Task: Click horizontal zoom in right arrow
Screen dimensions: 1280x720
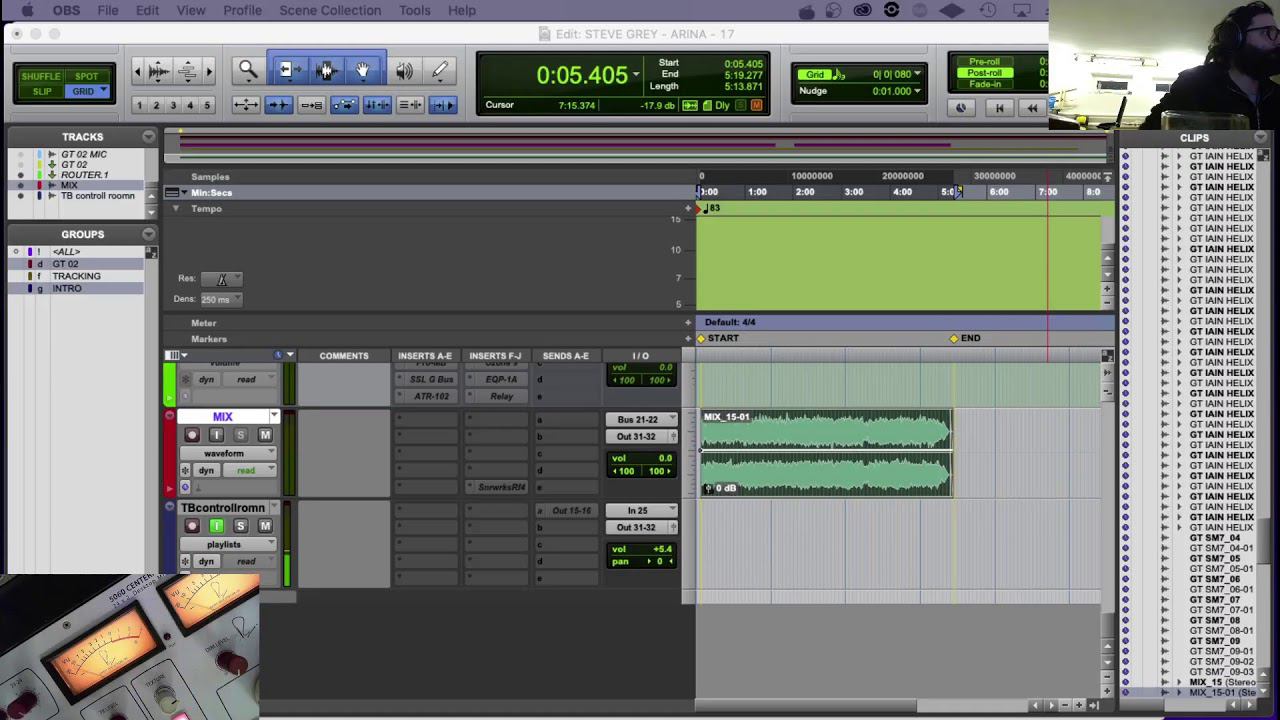Action: 209,70
